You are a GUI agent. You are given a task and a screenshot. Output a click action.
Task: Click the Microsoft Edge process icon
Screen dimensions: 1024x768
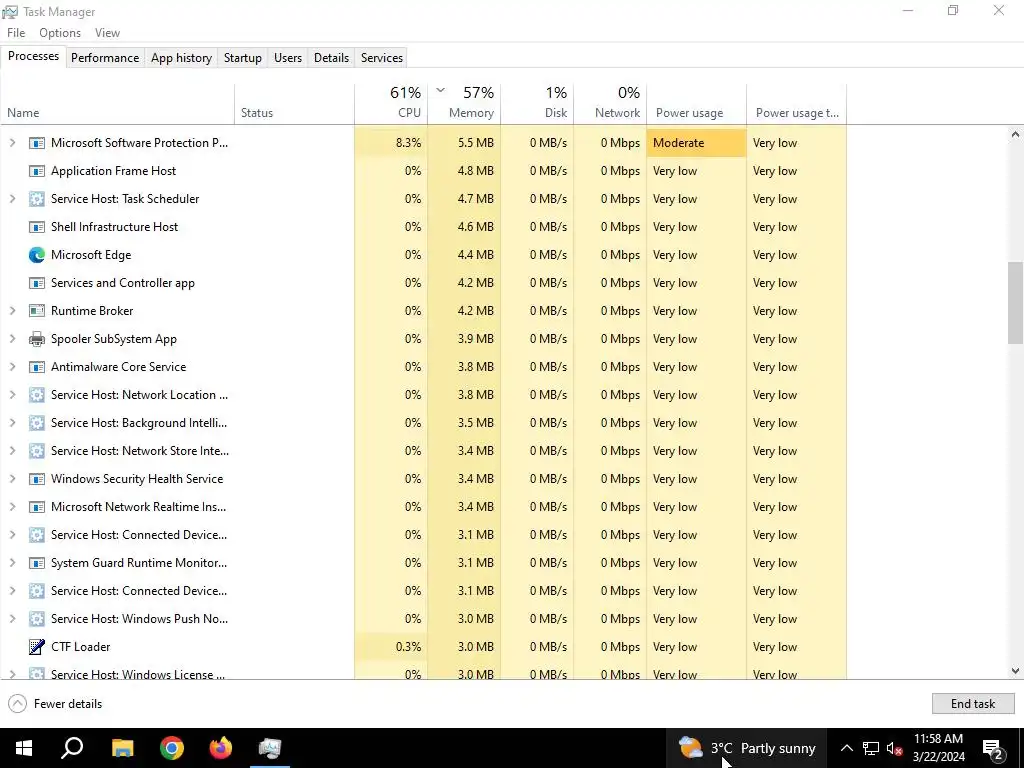[37, 255]
